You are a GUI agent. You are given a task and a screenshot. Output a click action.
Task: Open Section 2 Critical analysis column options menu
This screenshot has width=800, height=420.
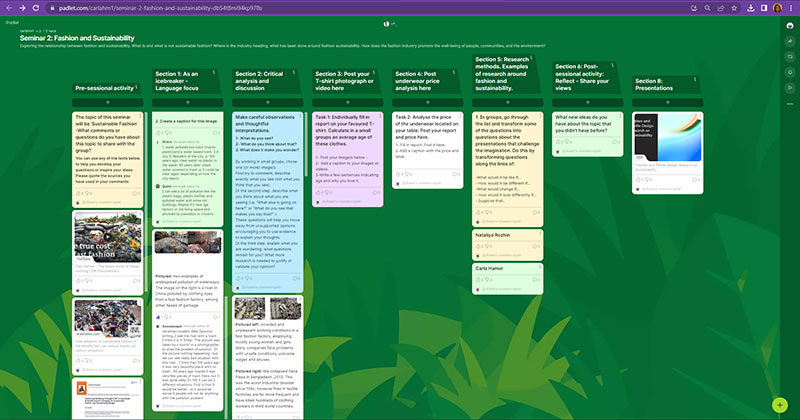tap(294, 72)
